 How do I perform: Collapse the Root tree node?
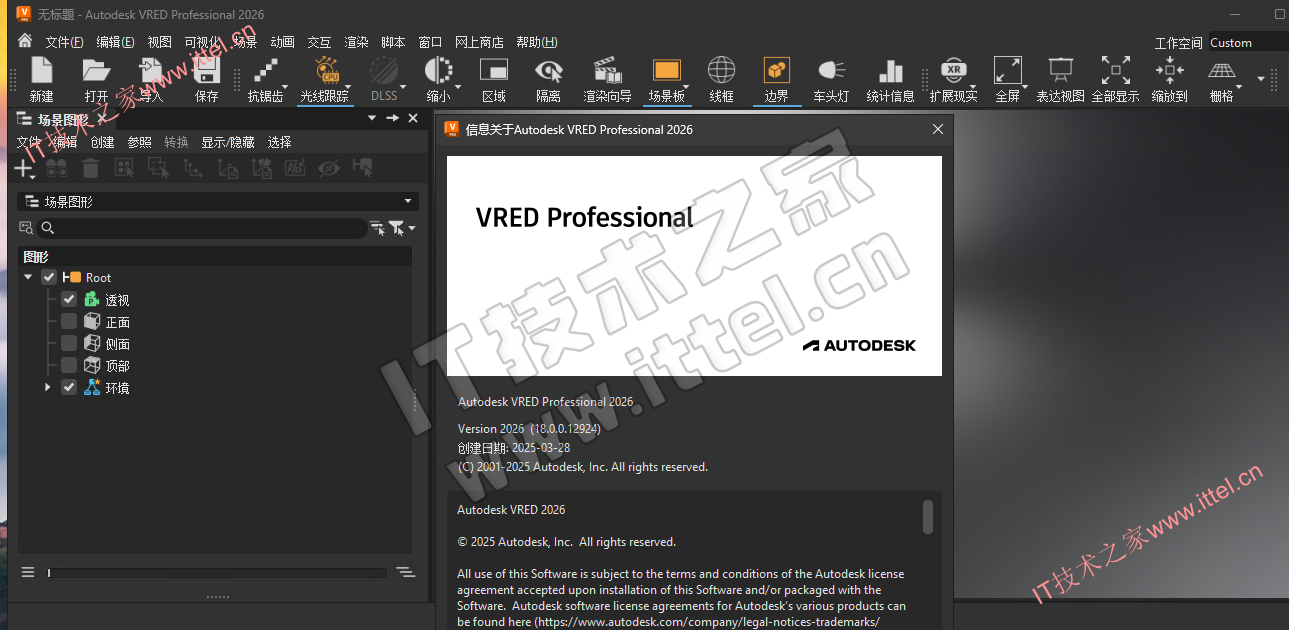pyautogui.click(x=28, y=277)
